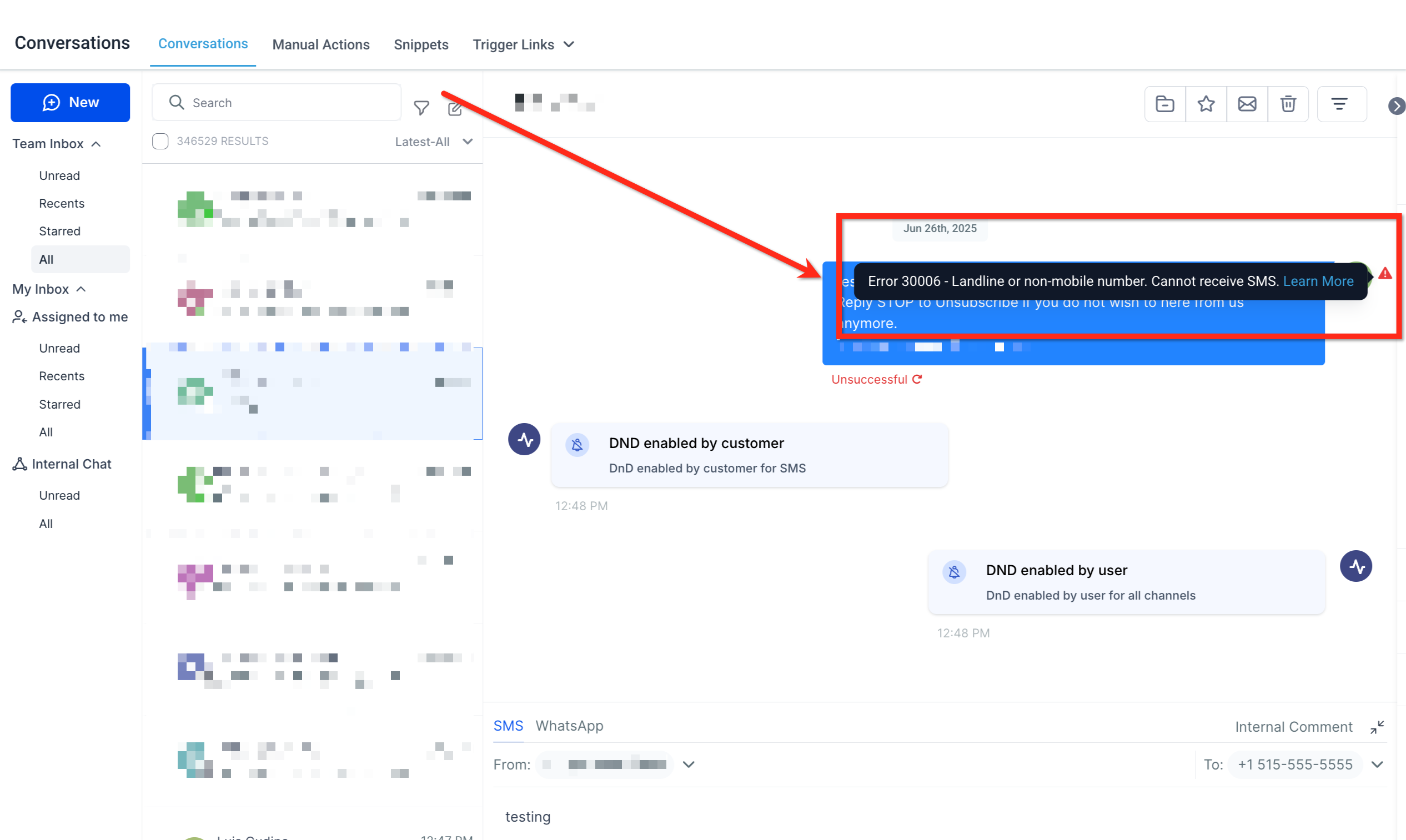Viewport: 1406px width, 840px height.
Task: Open the Learn More error link
Action: click(1318, 281)
